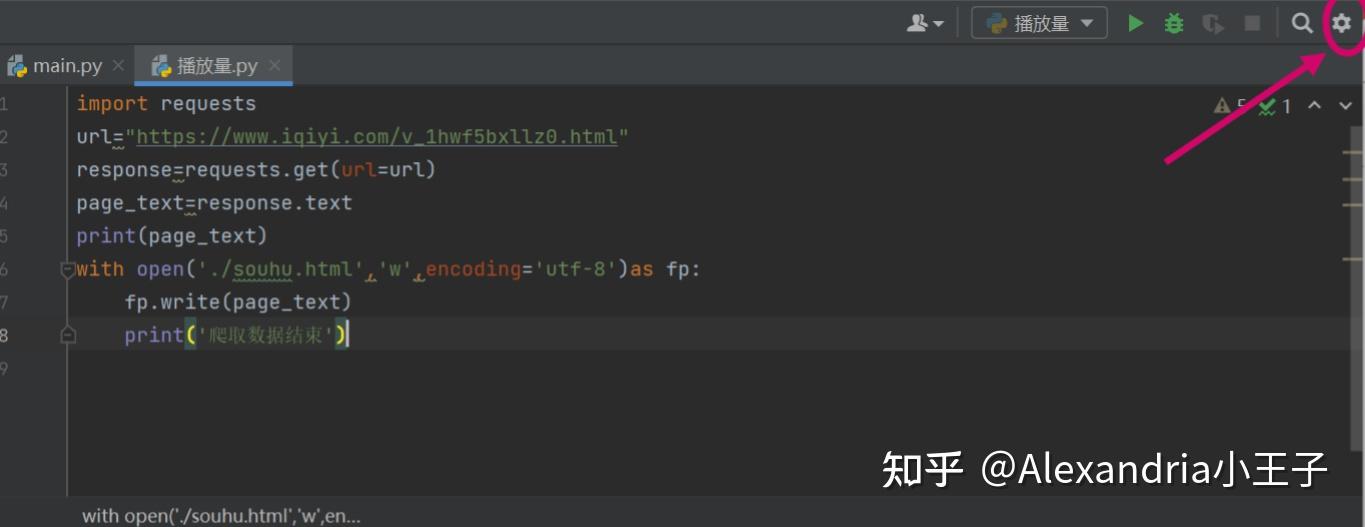Click the 'fp.write(page_text)' line

coord(238,302)
